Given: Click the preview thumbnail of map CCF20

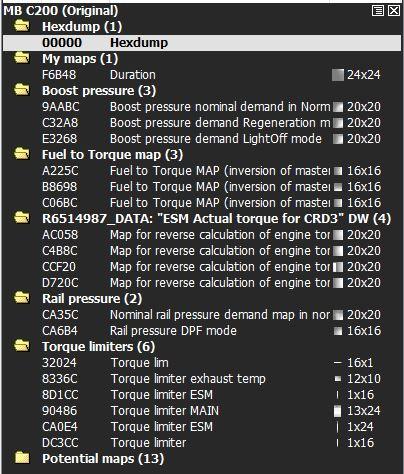Looking at the screenshot, I should [x=338, y=267].
